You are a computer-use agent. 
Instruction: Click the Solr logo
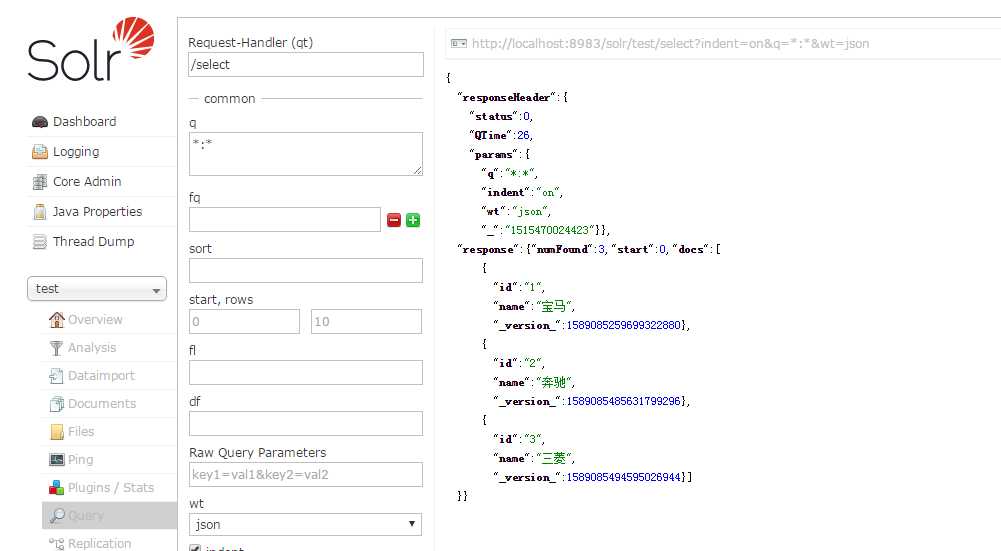(x=91, y=50)
